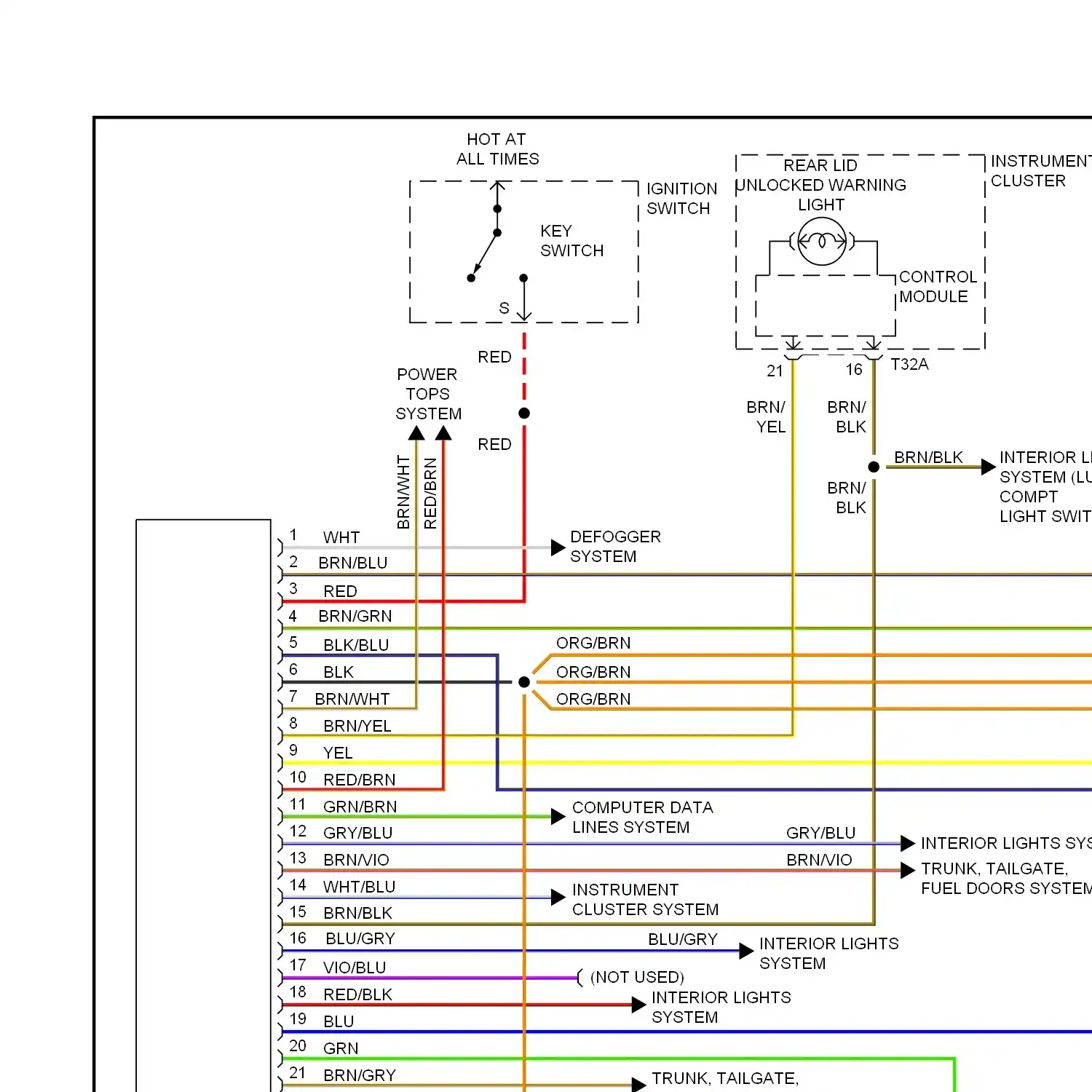Click the arrowhead pointing to DEFOGGER SYSTEM

(x=558, y=547)
